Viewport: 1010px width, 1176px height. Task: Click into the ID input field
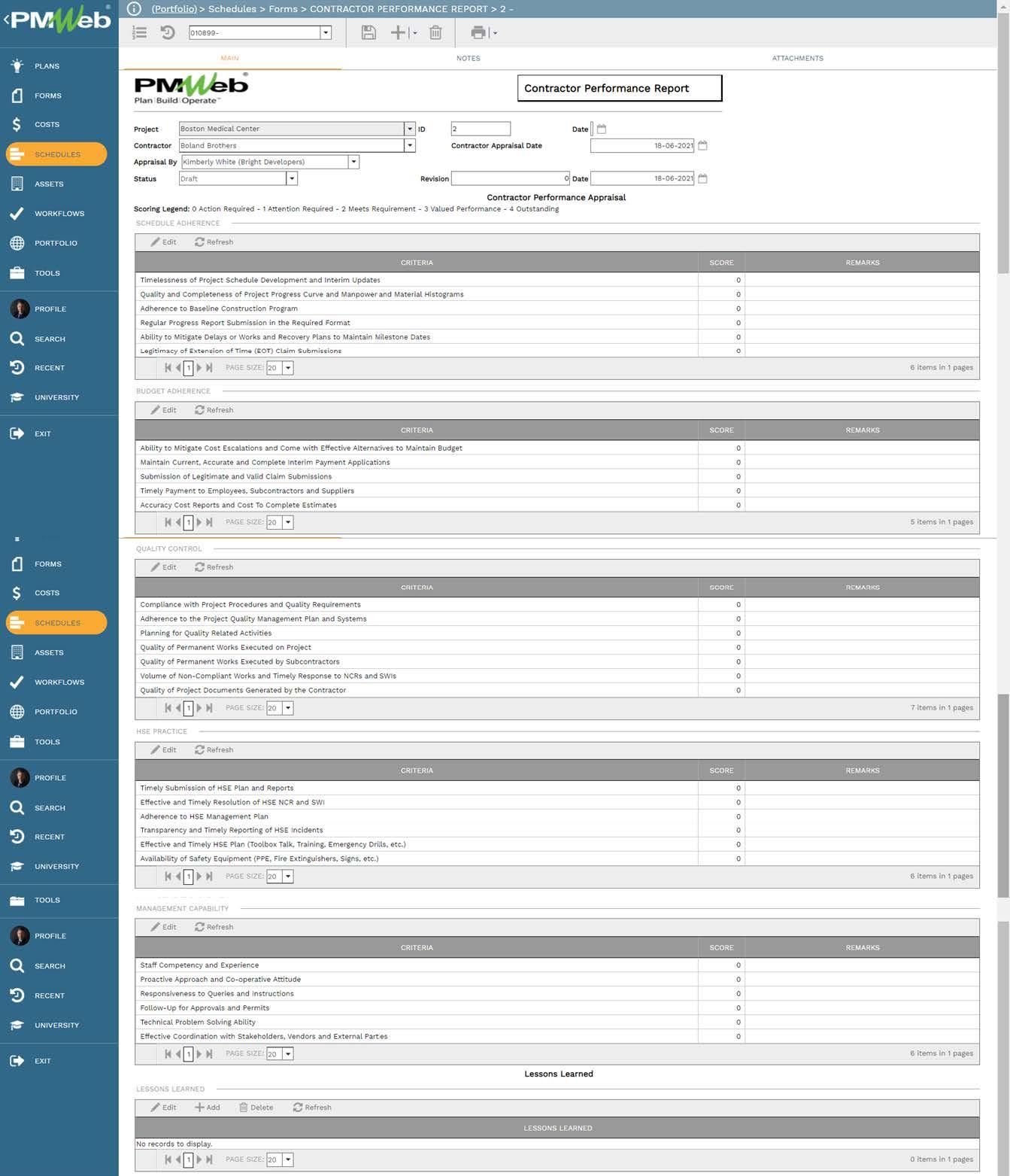pos(481,129)
